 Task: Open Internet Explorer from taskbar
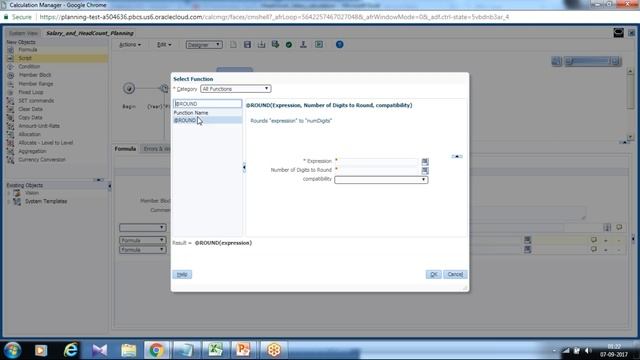(71, 350)
